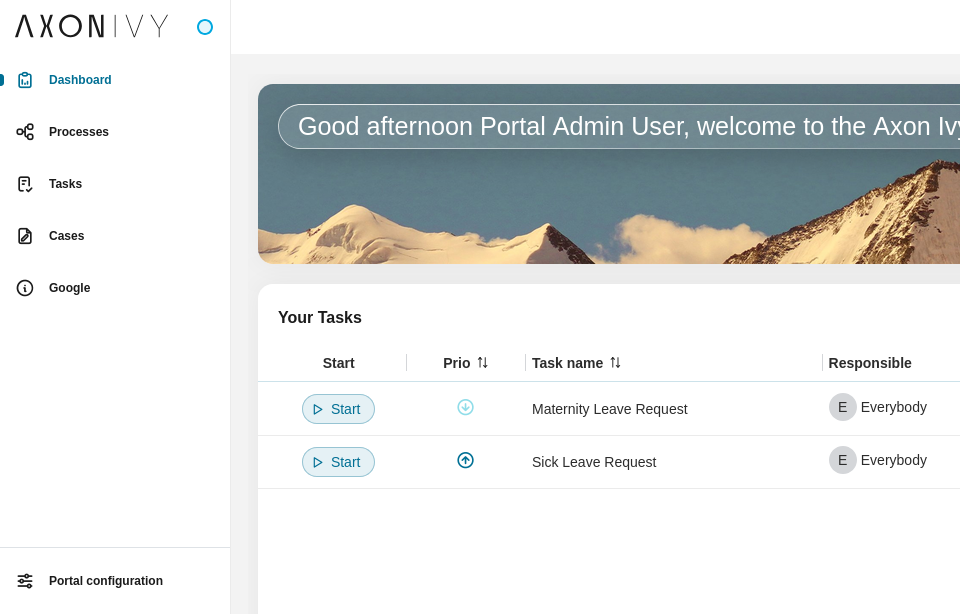Image resolution: width=960 pixels, height=614 pixels.
Task: Click the Tasks checklist icon
Action: pos(24,184)
